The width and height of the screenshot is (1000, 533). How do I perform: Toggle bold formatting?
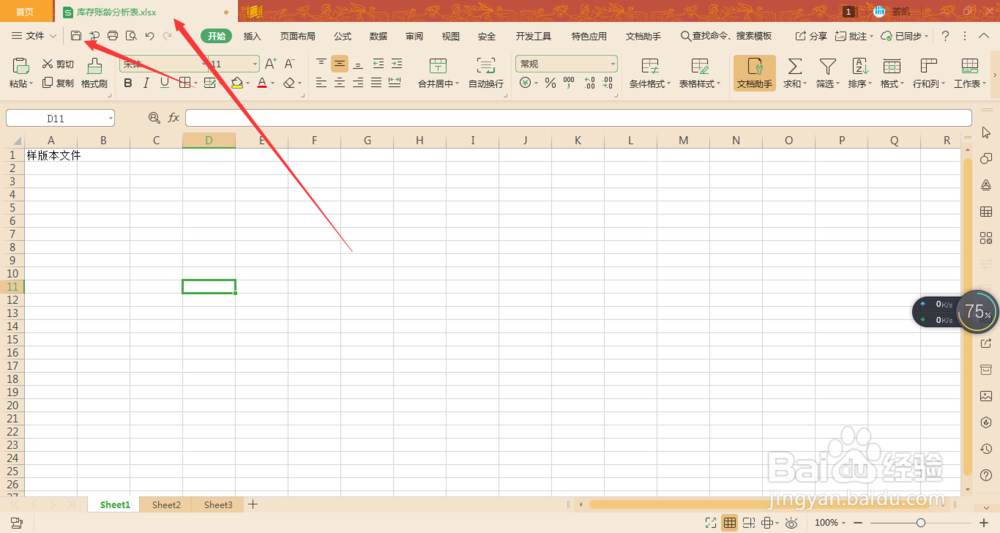click(x=128, y=83)
